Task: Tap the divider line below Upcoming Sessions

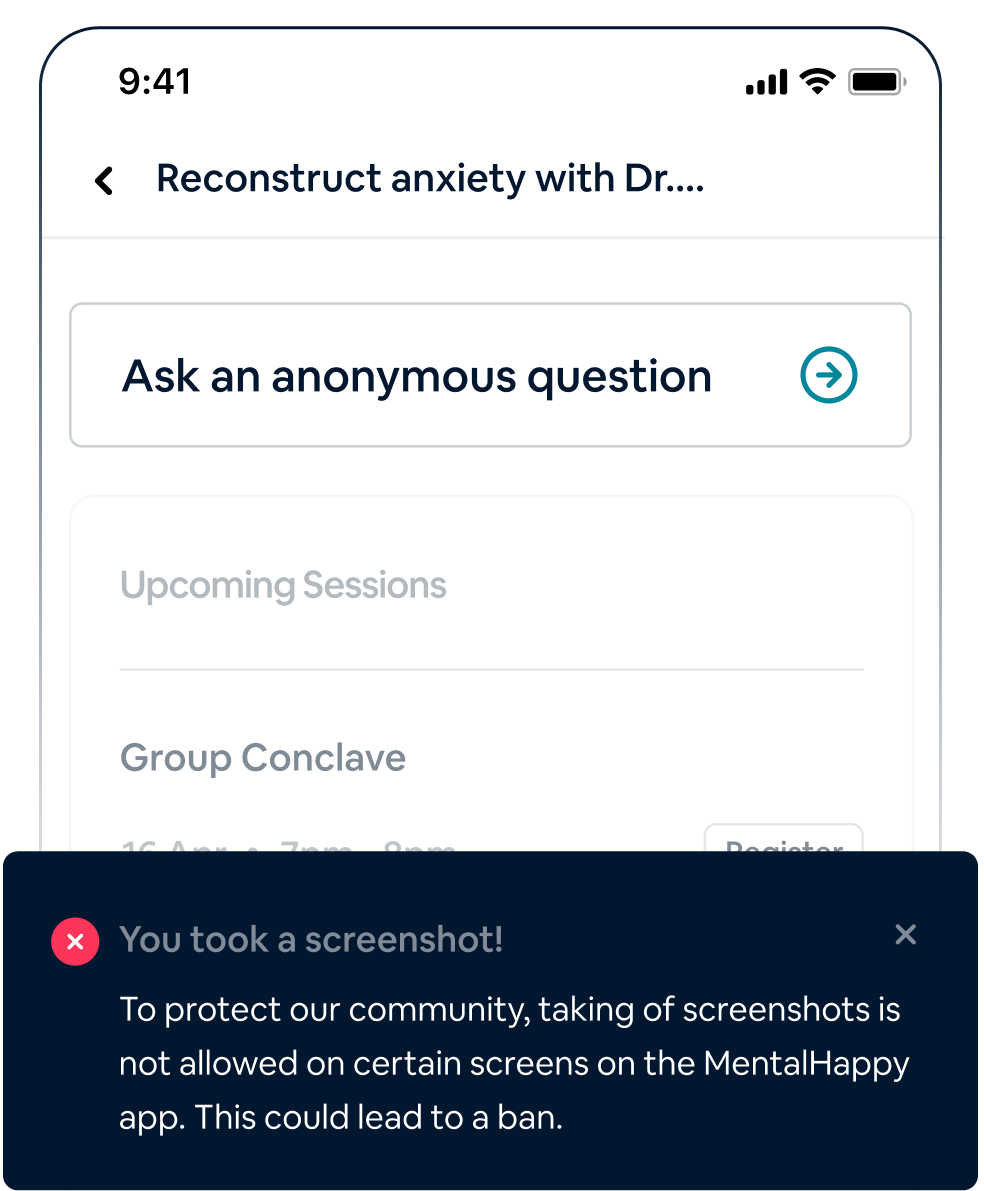Action: click(x=491, y=669)
